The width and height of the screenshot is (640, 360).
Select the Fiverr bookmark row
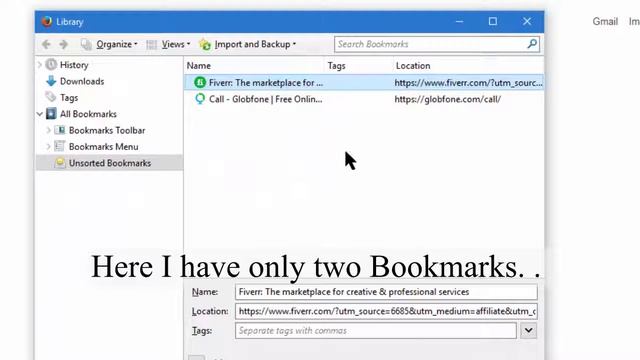(x=364, y=83)
